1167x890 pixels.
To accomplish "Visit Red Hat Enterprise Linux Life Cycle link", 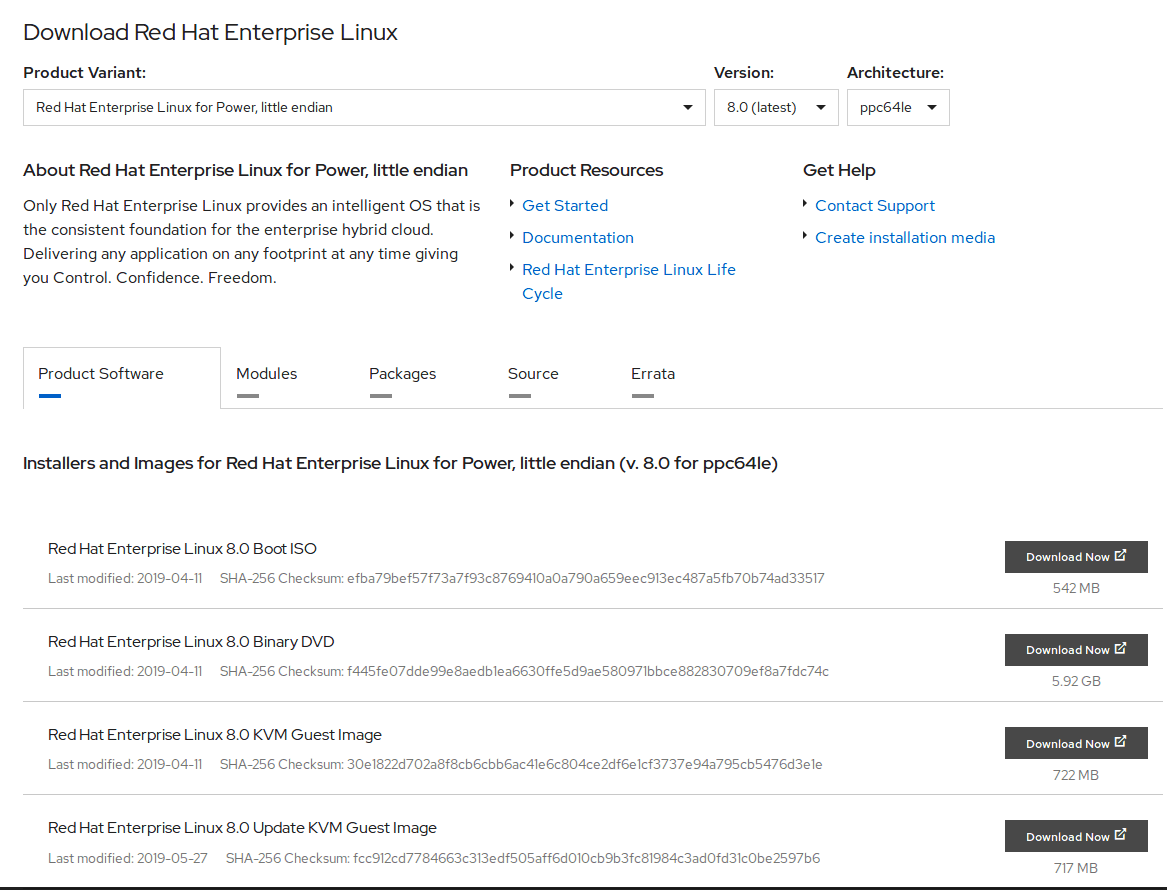I will (628, 270).
